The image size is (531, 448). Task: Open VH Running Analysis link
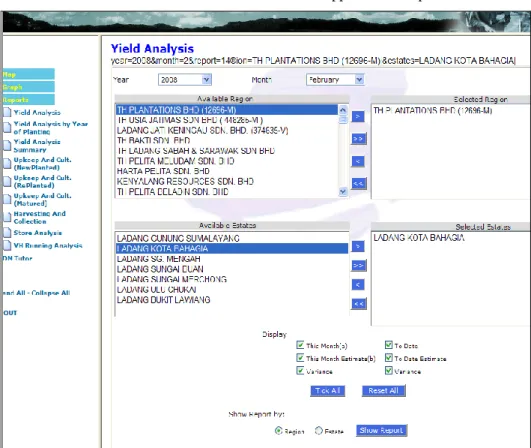click(48, 245)
